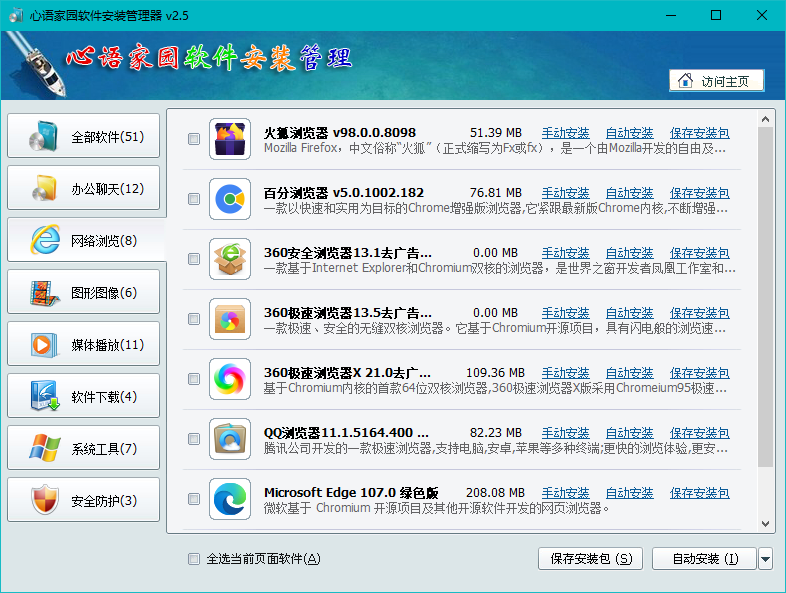The image size is (786, 593).
Task: Check the box for 360安全浏览器13.1
Action: coord(193,259)
